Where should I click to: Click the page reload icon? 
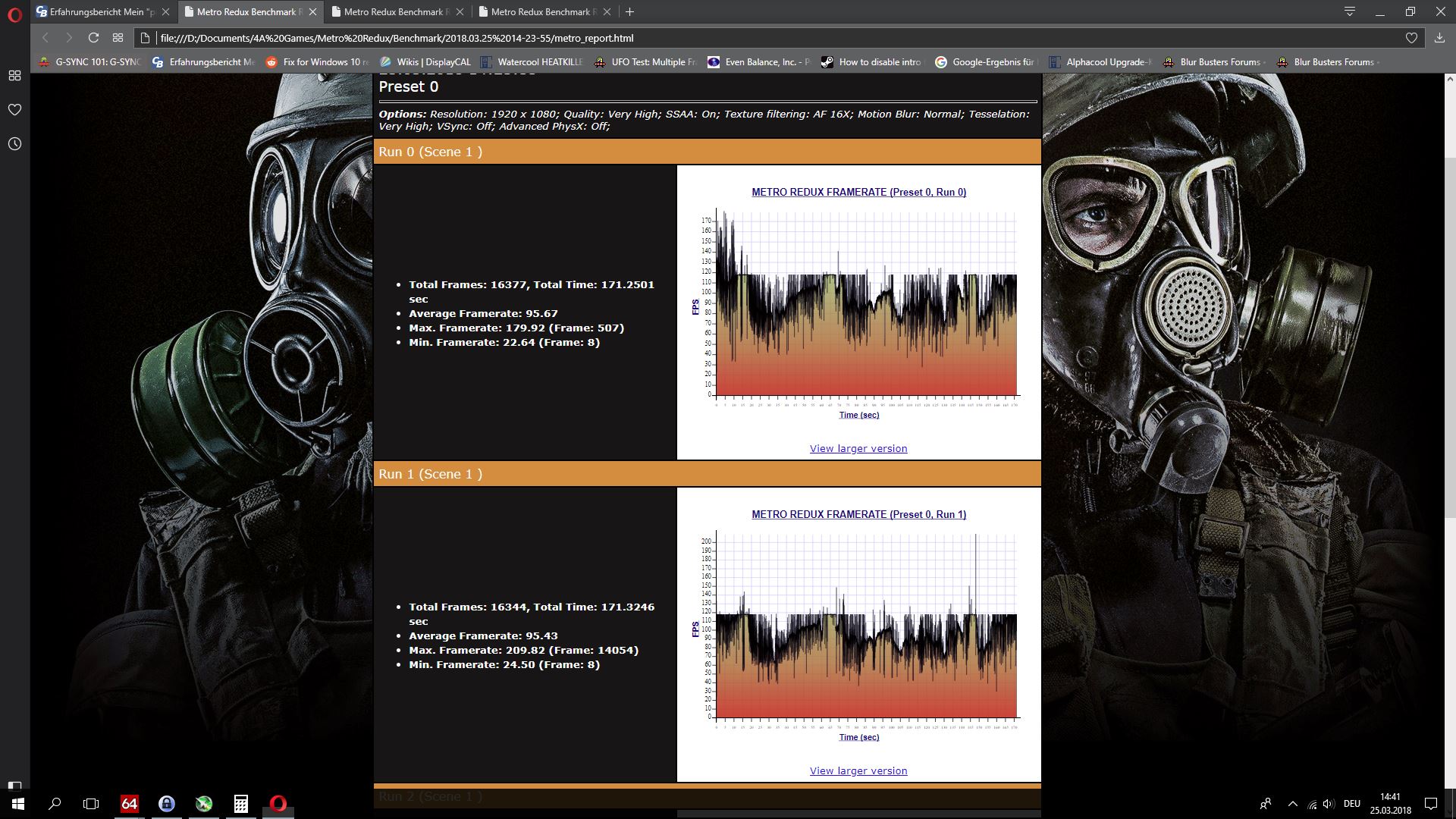pos(93,38)
